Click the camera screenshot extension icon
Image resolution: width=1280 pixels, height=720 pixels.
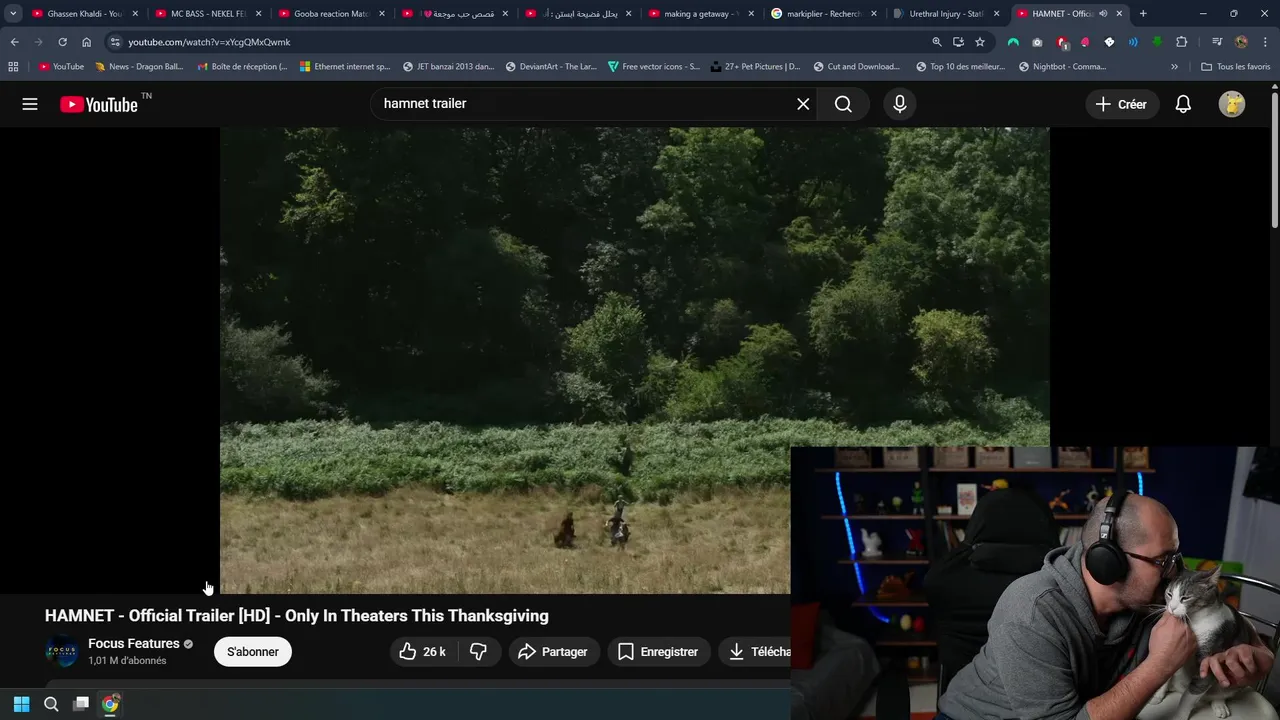tap(1037, 42)
